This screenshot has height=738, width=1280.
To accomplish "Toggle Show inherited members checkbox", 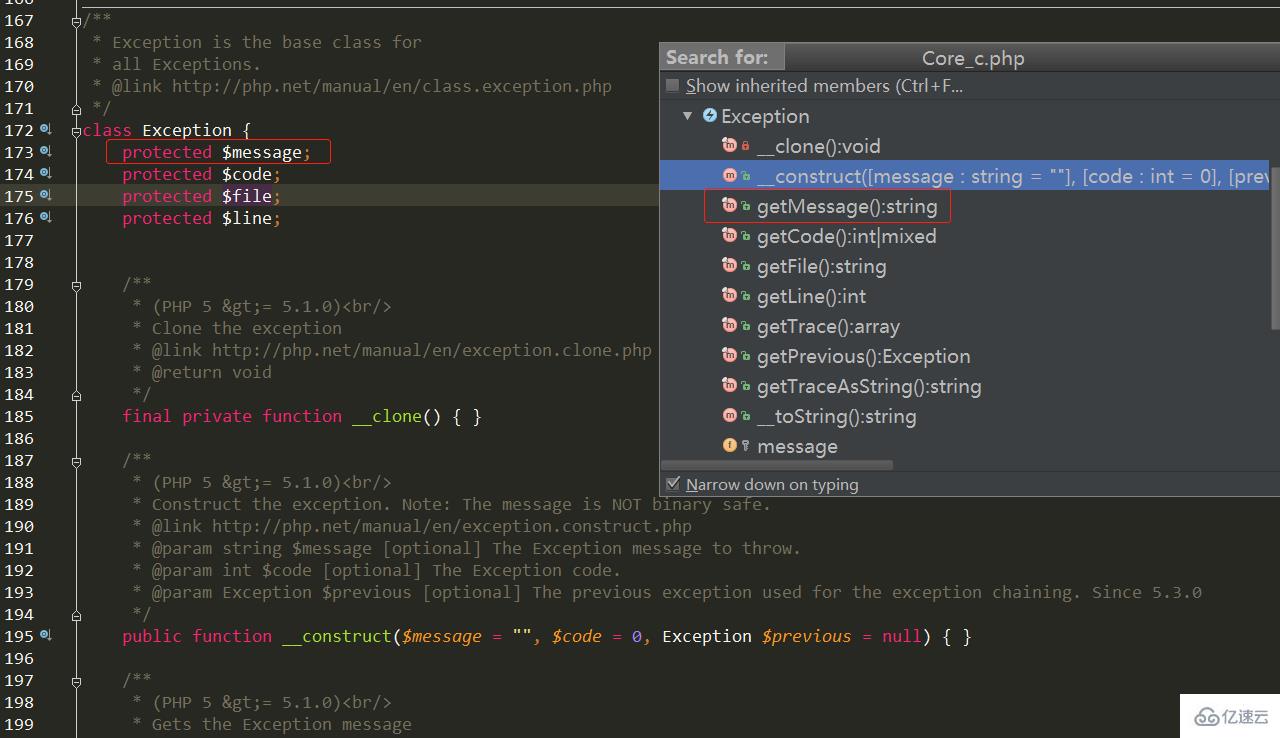I will [x=673, y=86].
